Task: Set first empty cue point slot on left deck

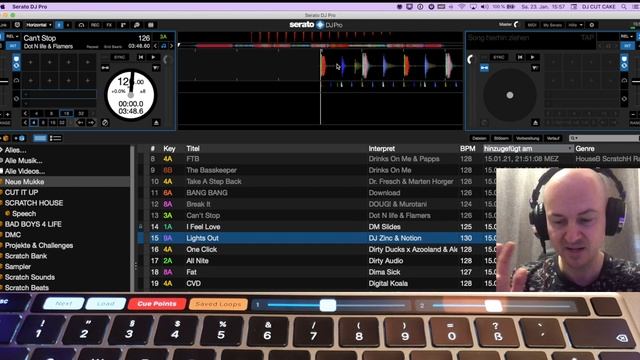Action: pyautogui.click(x=31, y=62)
